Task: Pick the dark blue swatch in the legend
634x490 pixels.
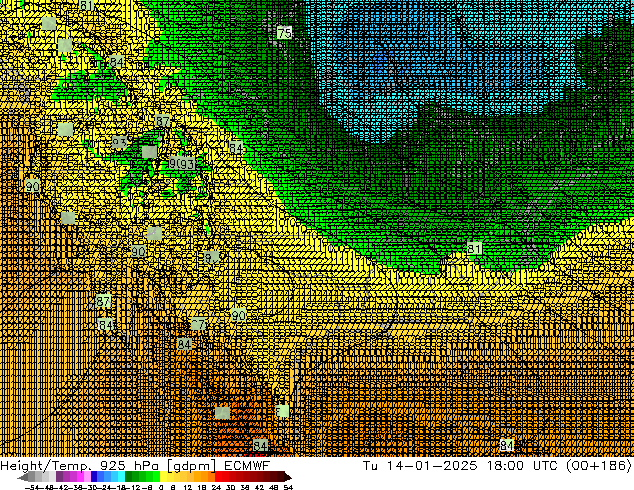Action: click(x=94, y=477)
